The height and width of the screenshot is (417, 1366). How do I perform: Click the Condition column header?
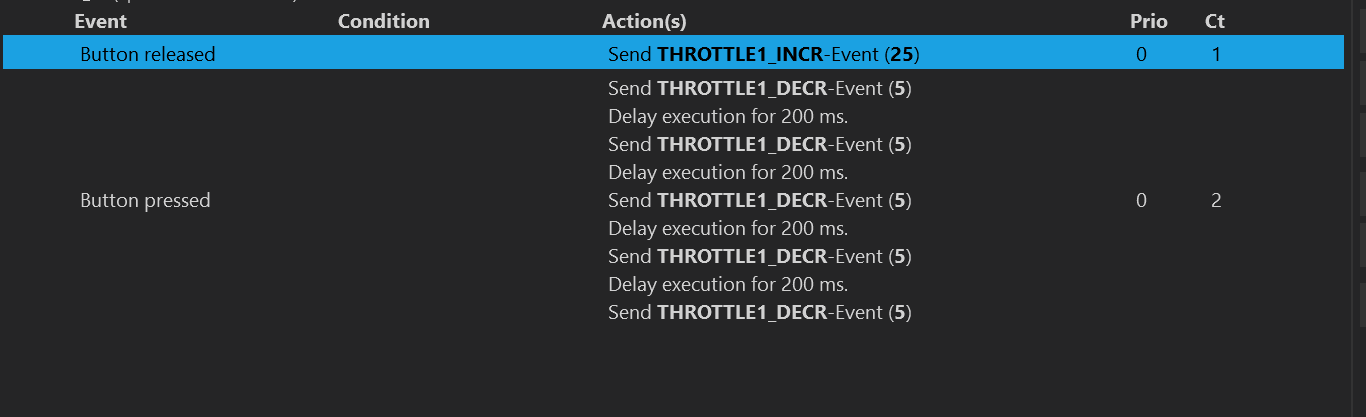coord(383,21)
